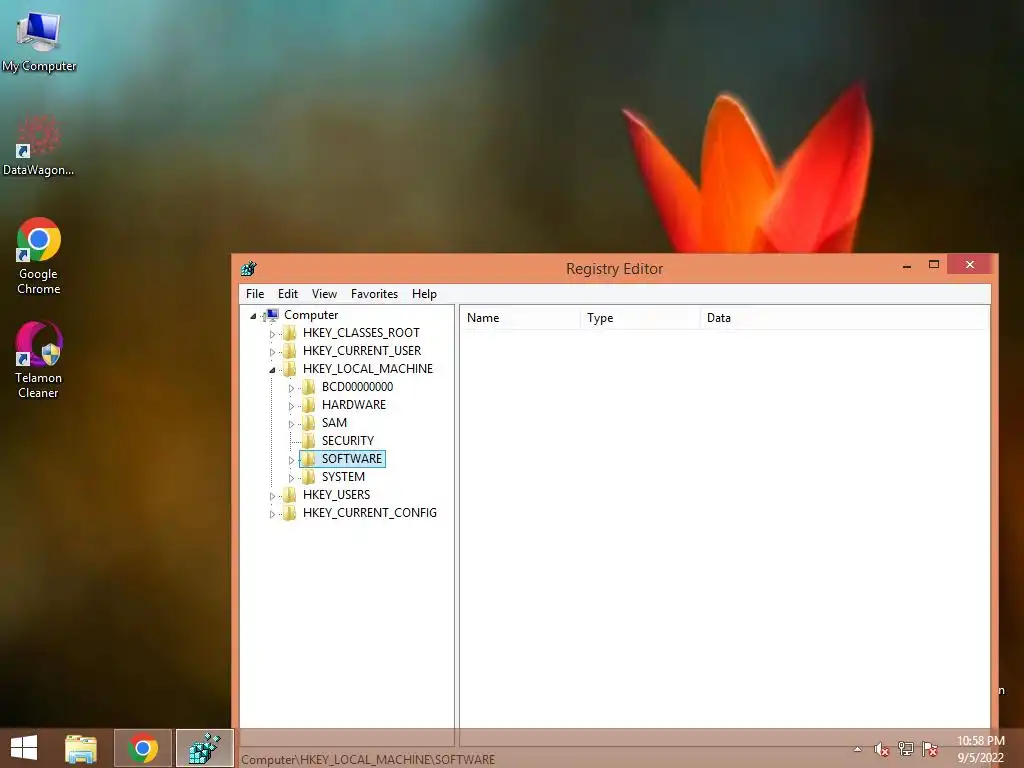This screenshot has height=768, width=1024.
Task: Select the SECURITY key label
Action: (347, 441)
